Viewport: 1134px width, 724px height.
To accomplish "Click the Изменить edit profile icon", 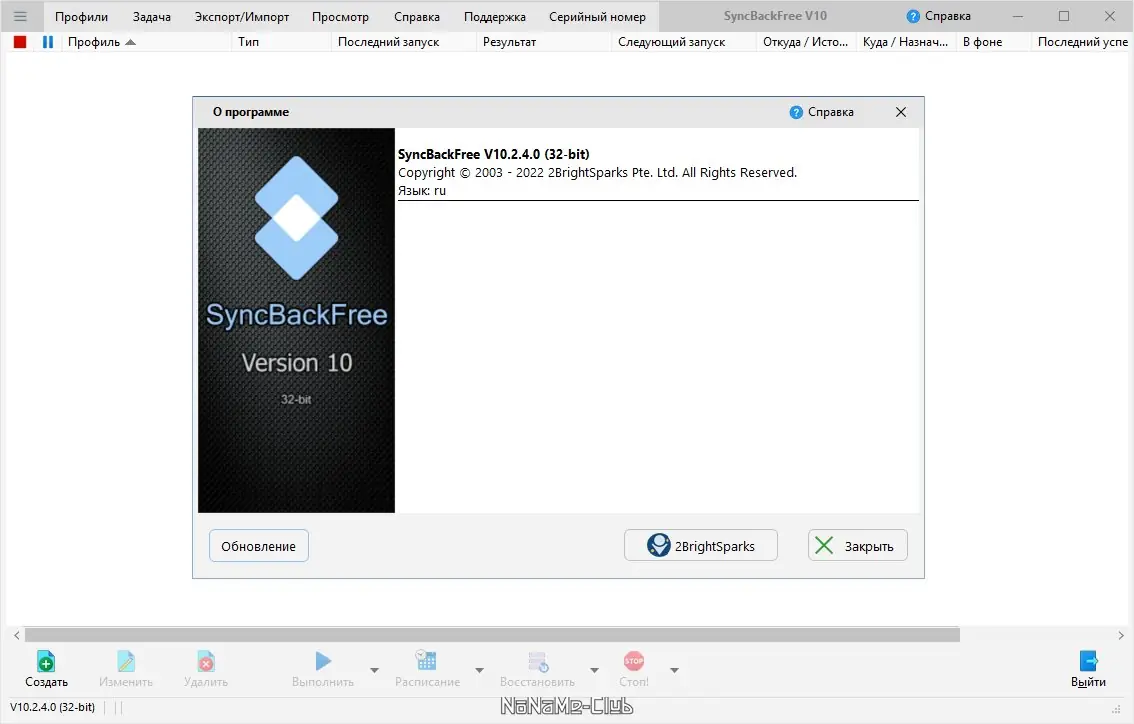I will [126, 661].
